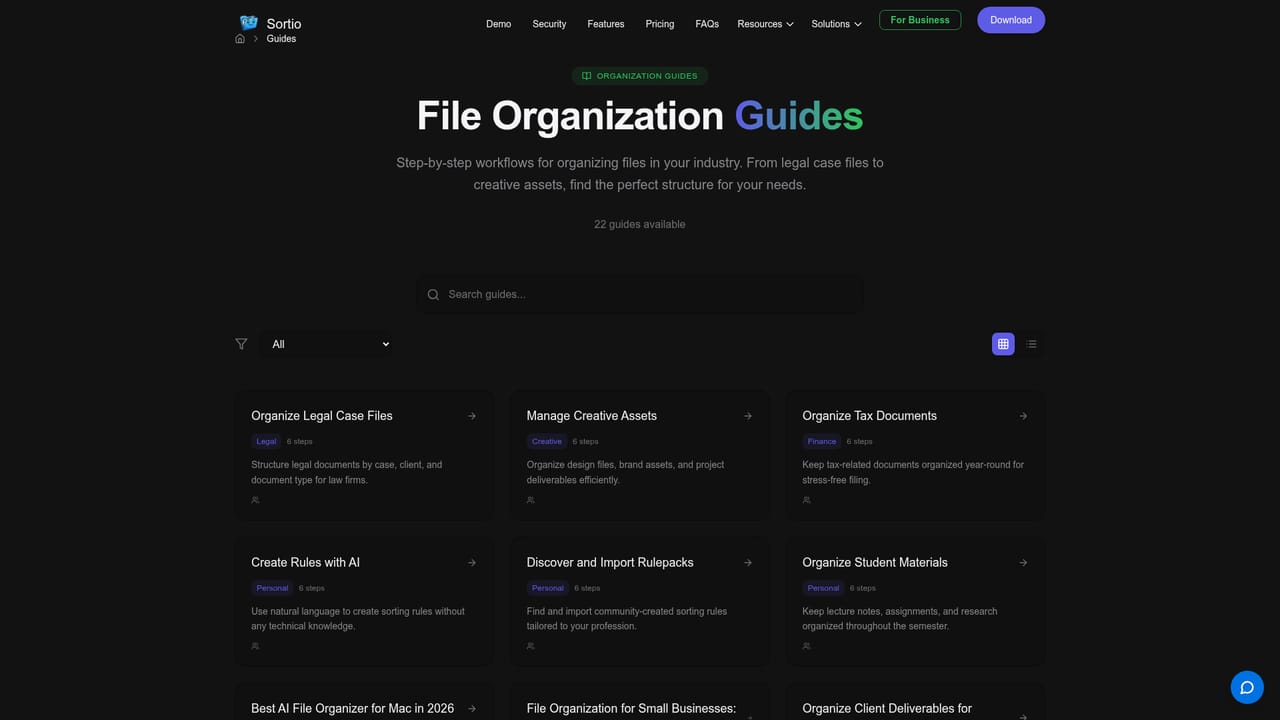Open the chat support bubble
This screenshot has height=720, width=1280.
[x=1247, y=687]
